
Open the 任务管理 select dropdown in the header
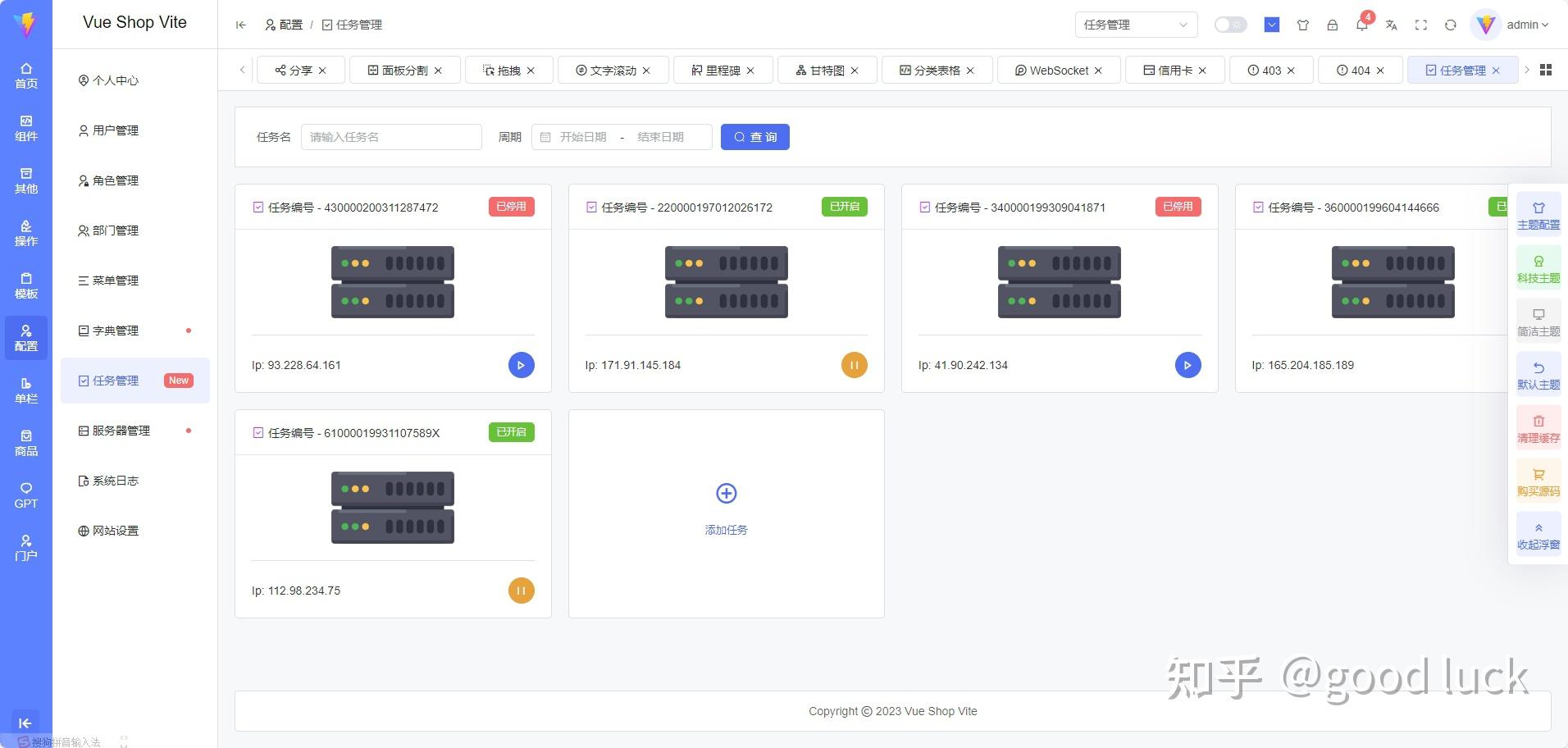pyautogui.click(x=1136, y=25)
